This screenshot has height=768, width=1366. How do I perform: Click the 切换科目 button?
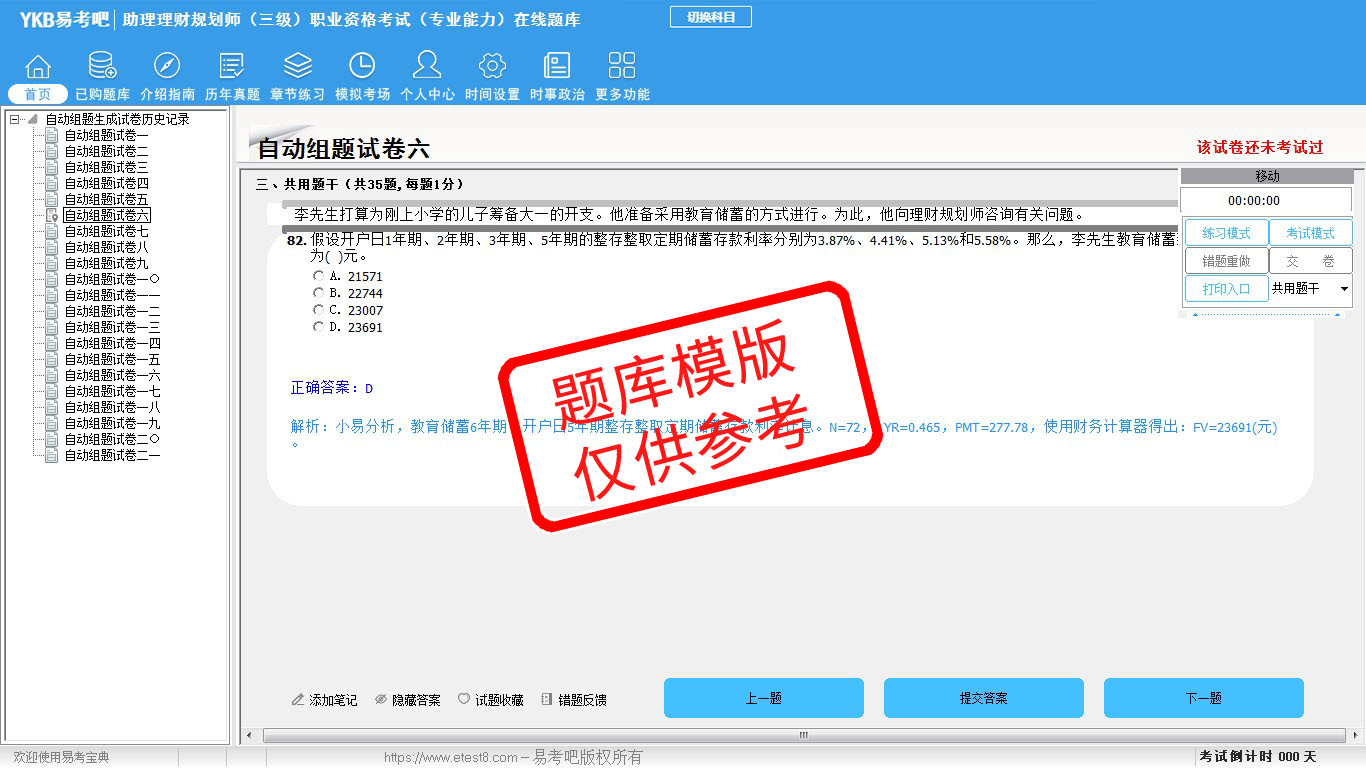coord(710,17)
